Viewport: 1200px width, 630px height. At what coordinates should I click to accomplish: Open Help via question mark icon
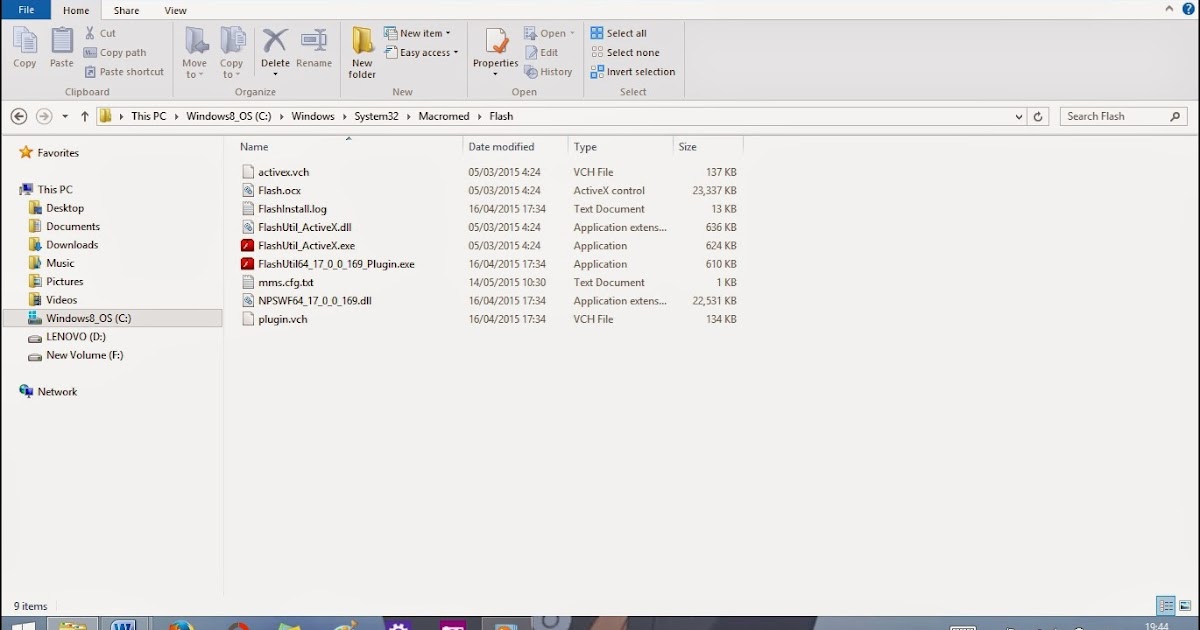tap(1188, 8)
